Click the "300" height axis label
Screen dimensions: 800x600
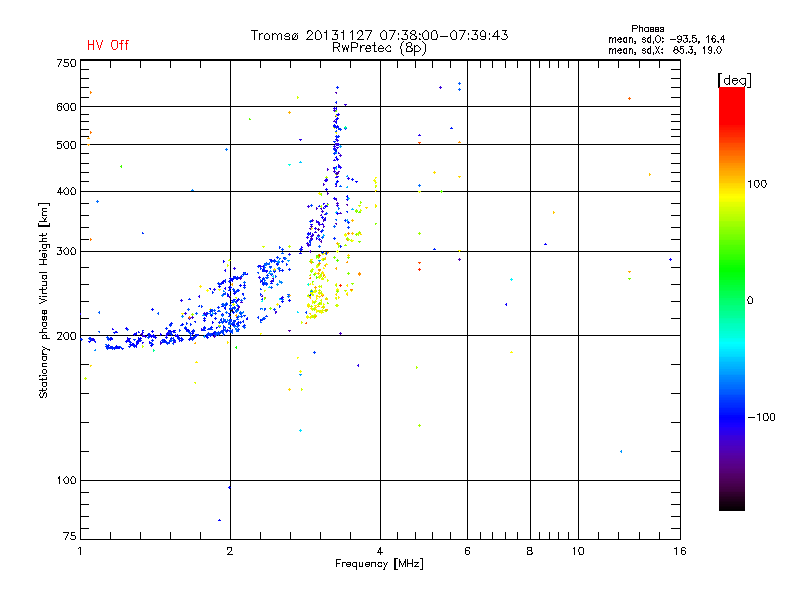(x=66, y=251)
